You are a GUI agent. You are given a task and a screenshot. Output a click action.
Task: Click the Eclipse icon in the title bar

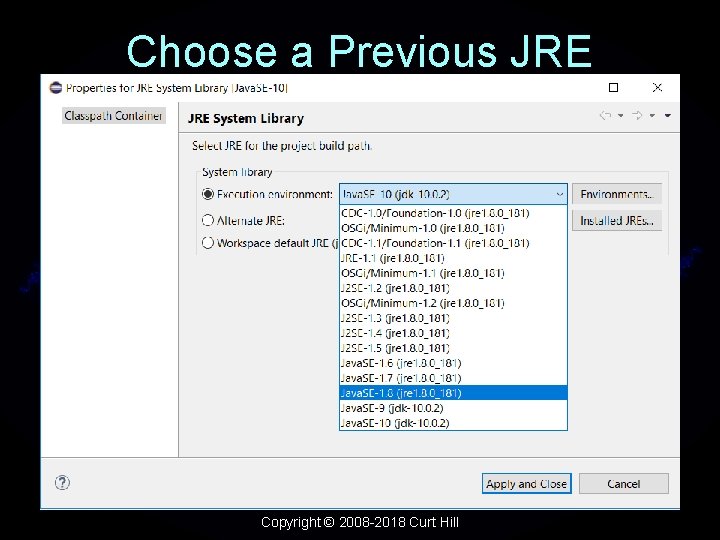click(56, 88)
